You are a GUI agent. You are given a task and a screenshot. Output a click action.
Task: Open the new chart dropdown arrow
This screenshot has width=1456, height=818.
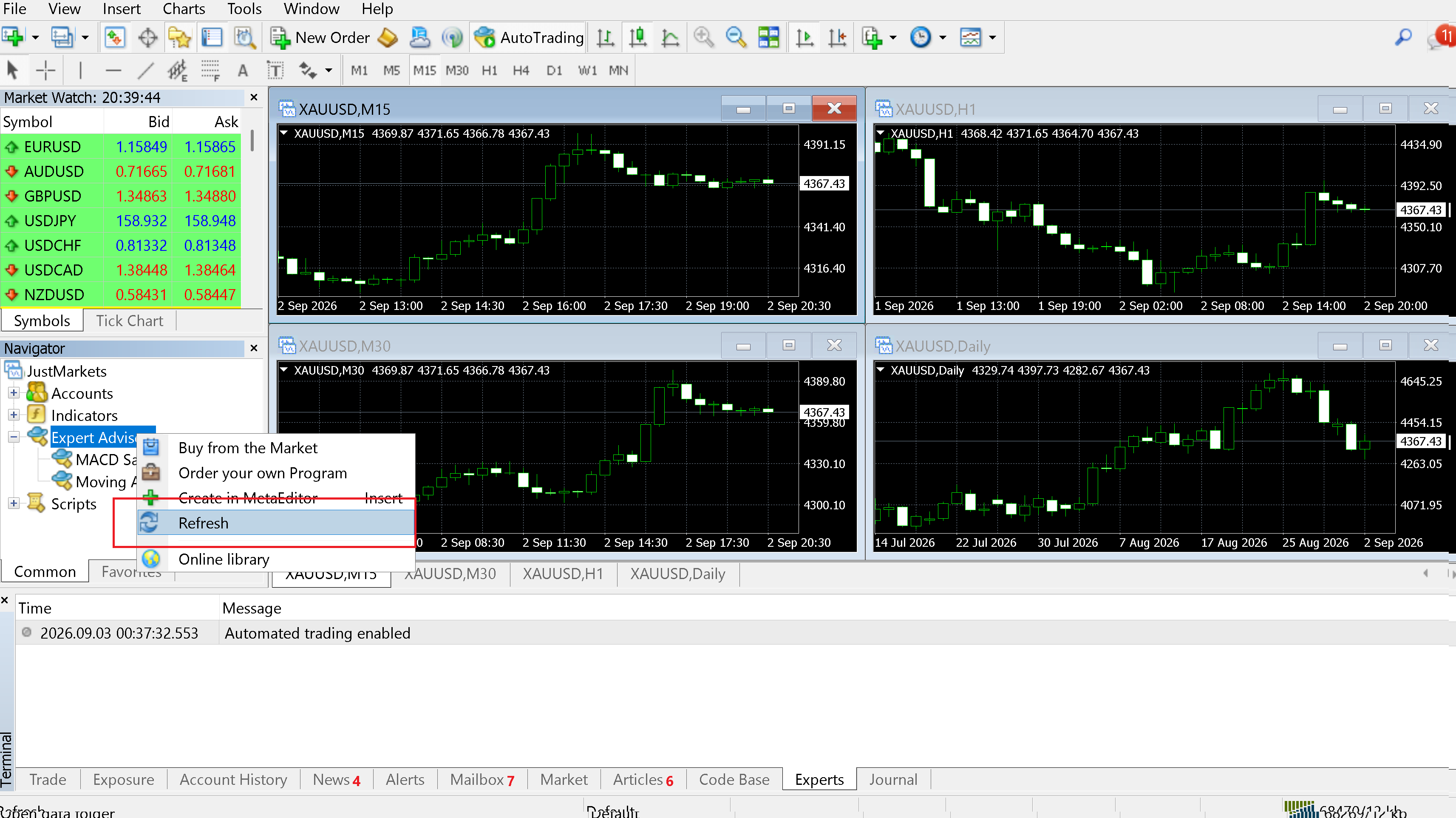point(35,38)
